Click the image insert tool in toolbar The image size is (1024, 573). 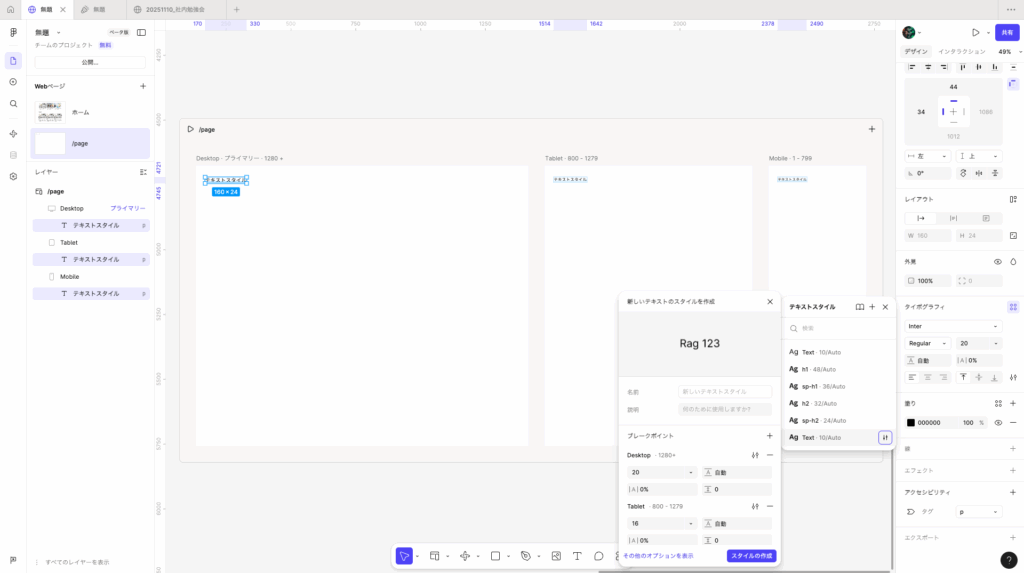click(x=556, y=556)
